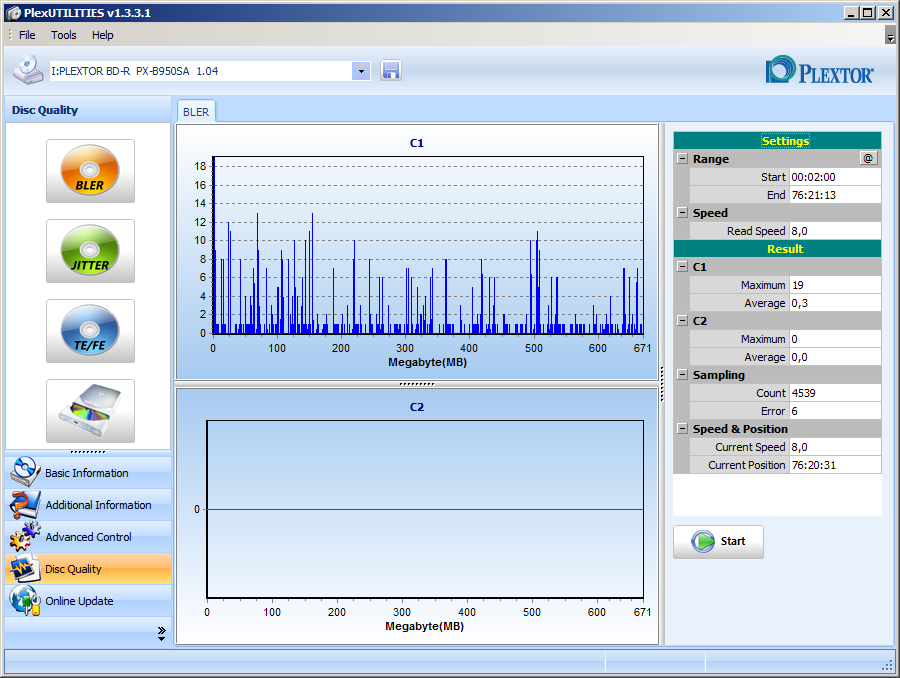Click the Additional Information icon
900x678 pixels.
click(x=25, y=504)
